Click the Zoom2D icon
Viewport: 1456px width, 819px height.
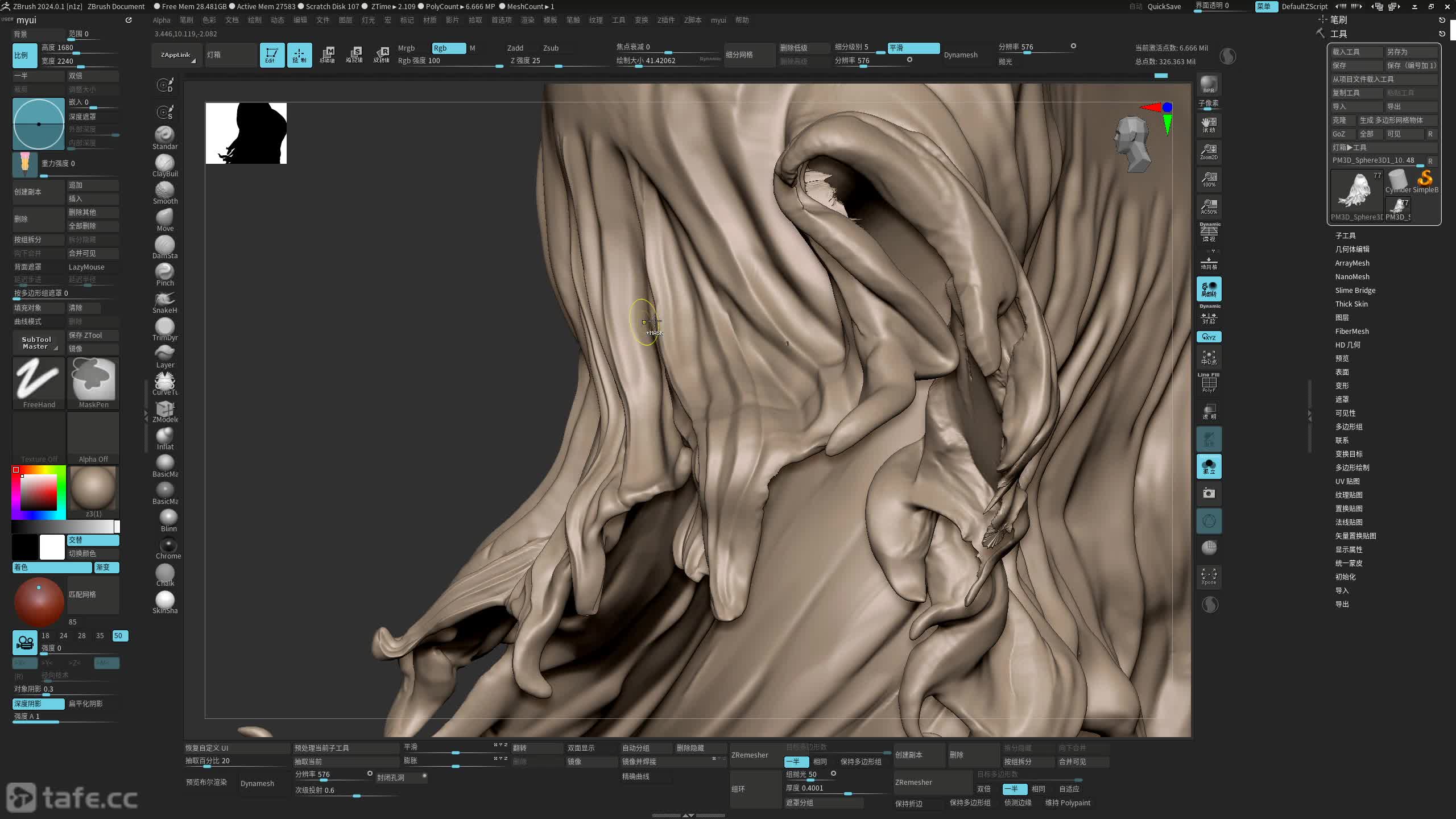[1209, 152]
